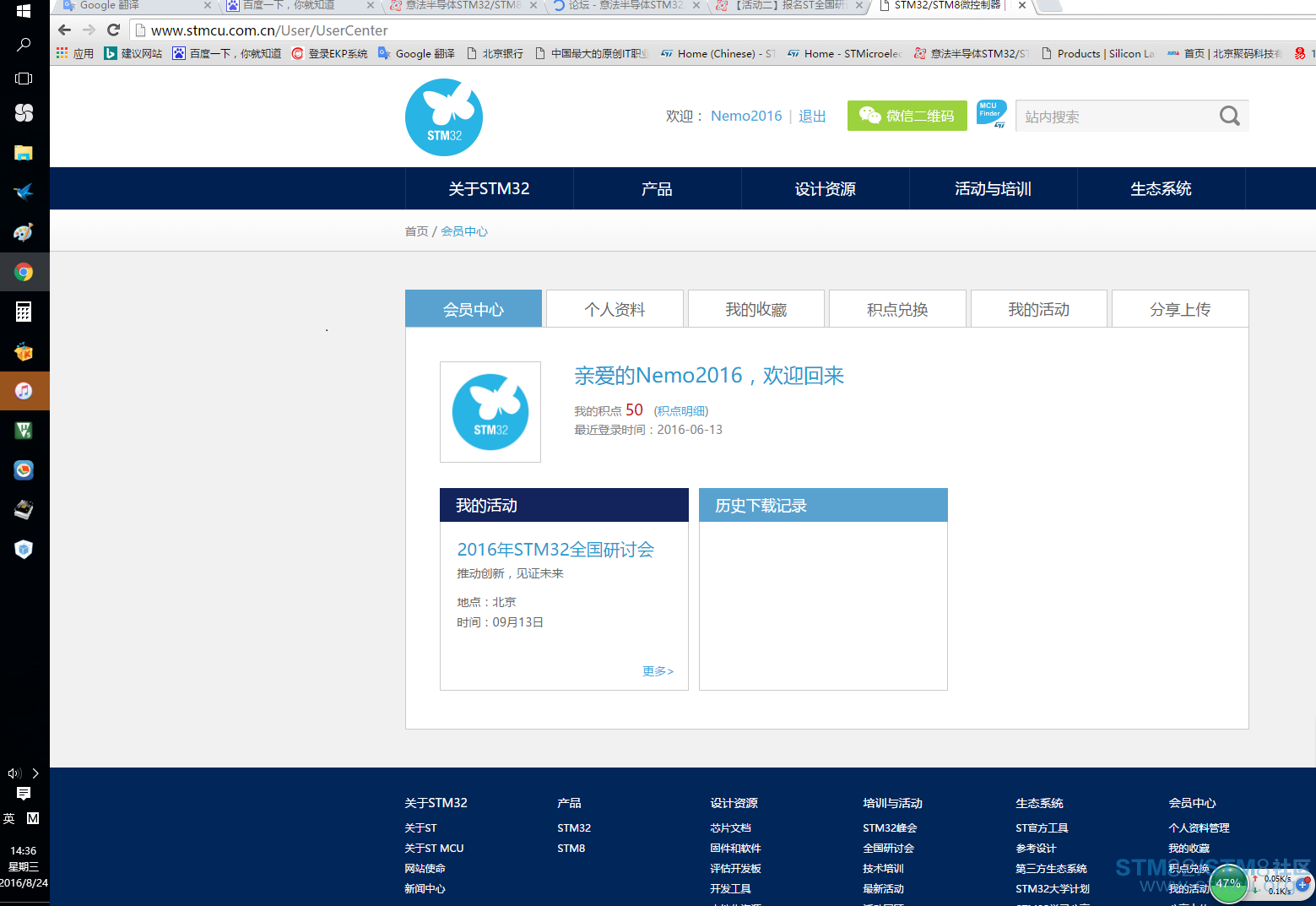Image resolution: width=1316 pixels, height=906 pixels.
Task: Open the 微信二维码 button
Action: (907, 116)
